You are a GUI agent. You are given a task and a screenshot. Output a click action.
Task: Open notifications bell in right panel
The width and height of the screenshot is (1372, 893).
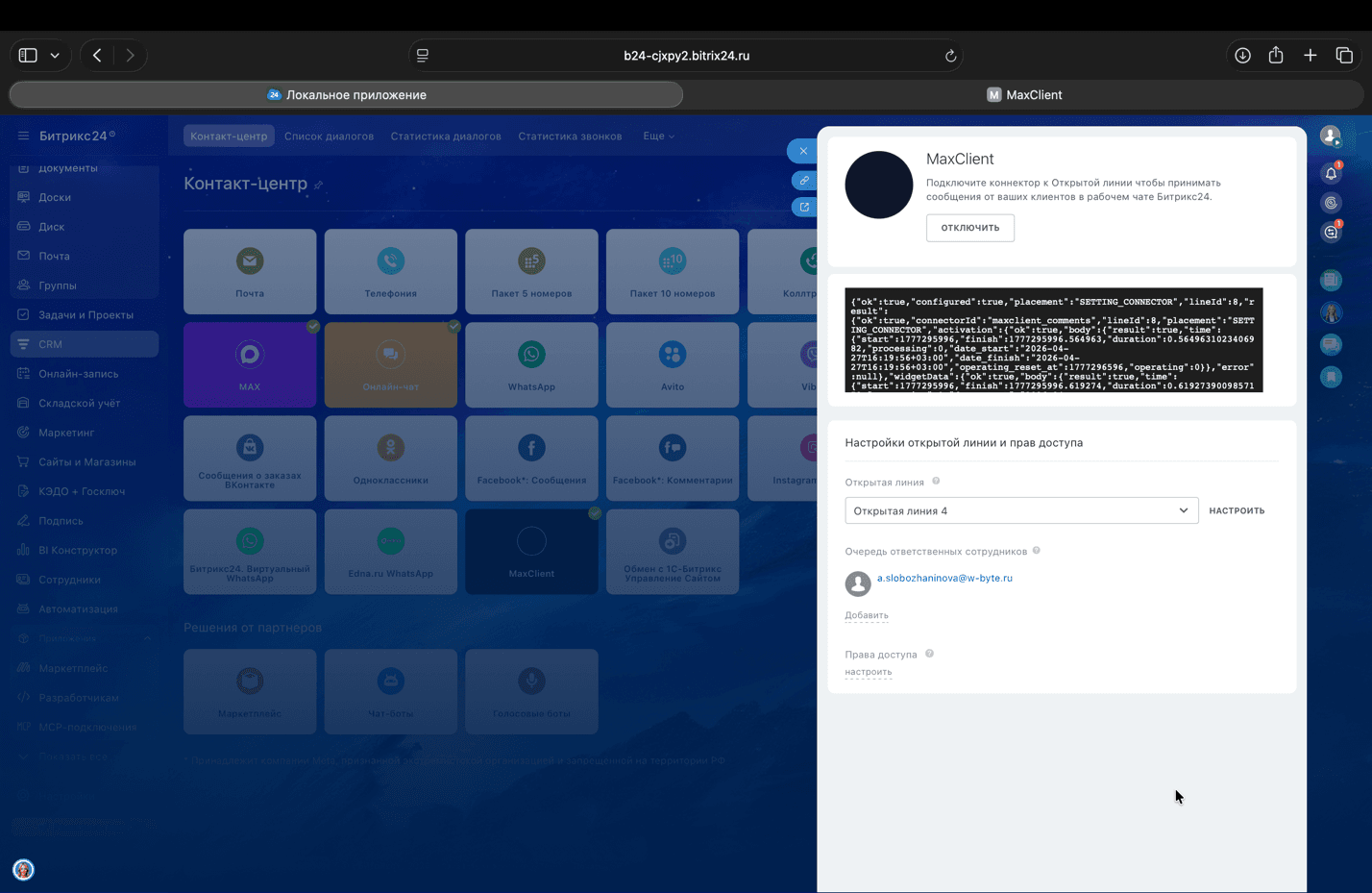point(1331,173)
